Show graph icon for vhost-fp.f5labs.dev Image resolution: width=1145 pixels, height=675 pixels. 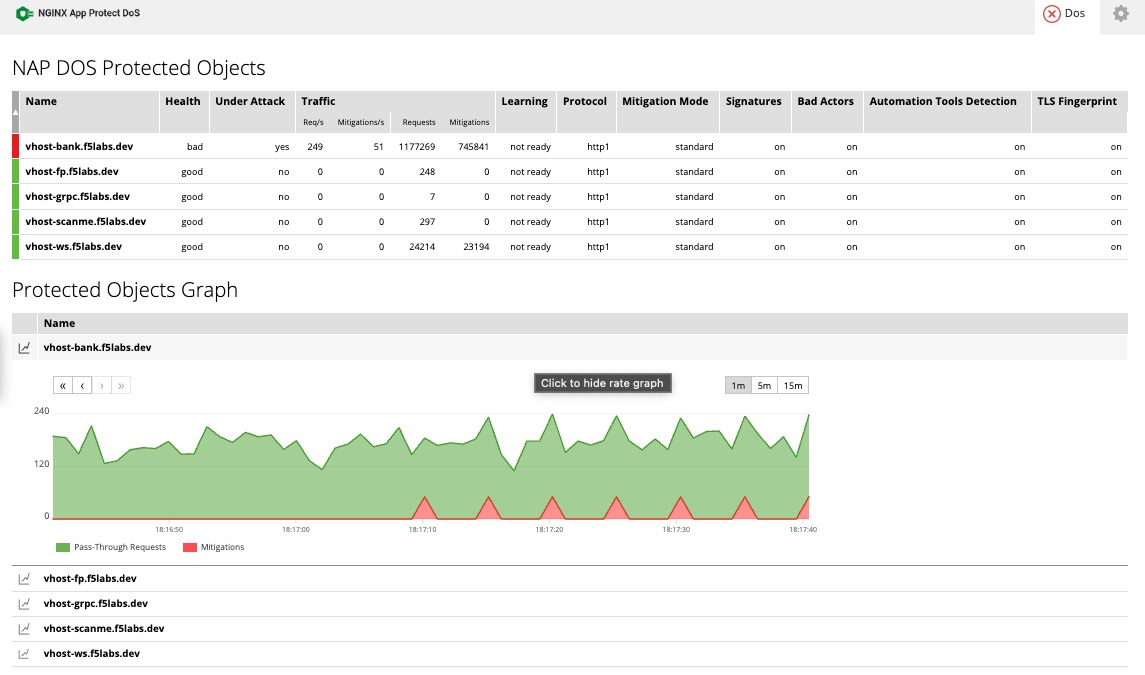pos(24,579)
